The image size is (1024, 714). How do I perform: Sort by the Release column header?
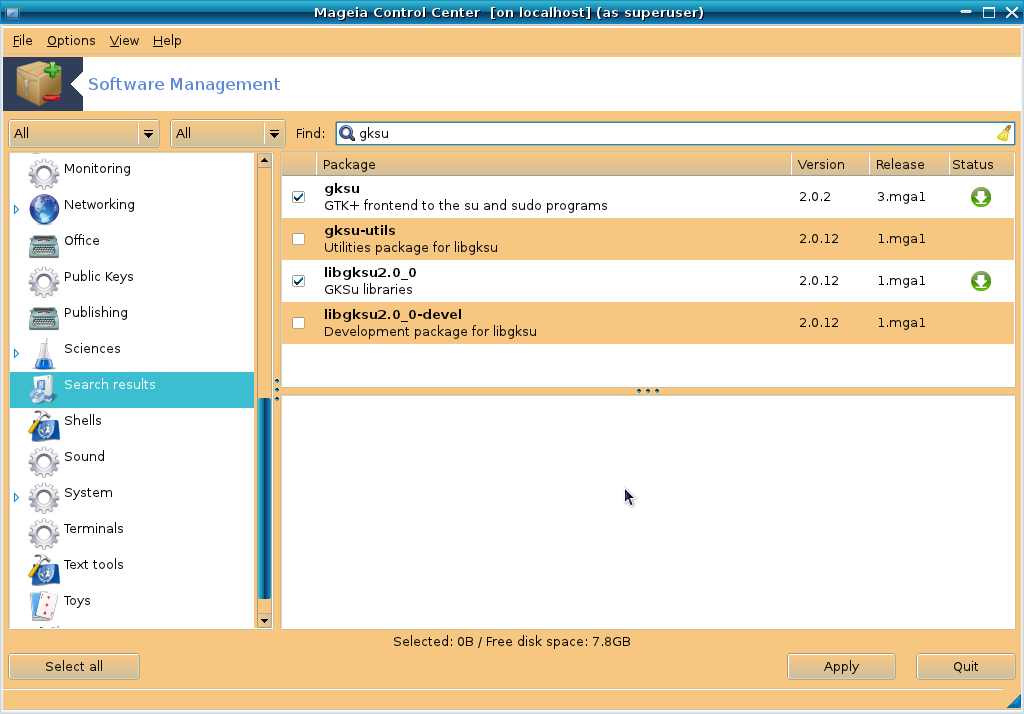coord(908,165)
